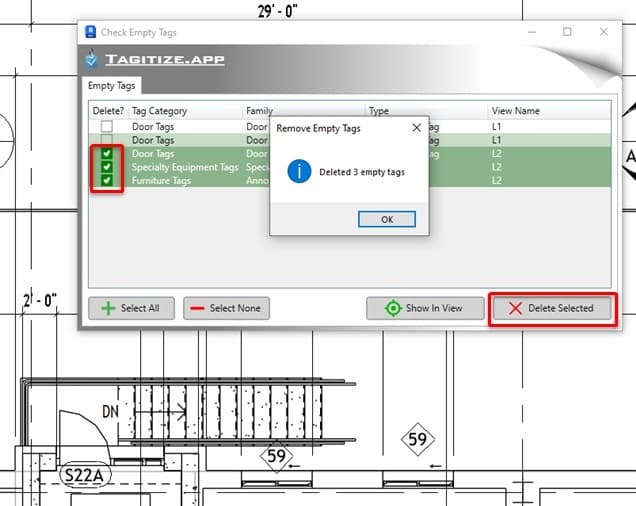This screenshot has width=636, height=506.
Task: Click the Tagitize logo icon in banner
Action: coord(92,58)
